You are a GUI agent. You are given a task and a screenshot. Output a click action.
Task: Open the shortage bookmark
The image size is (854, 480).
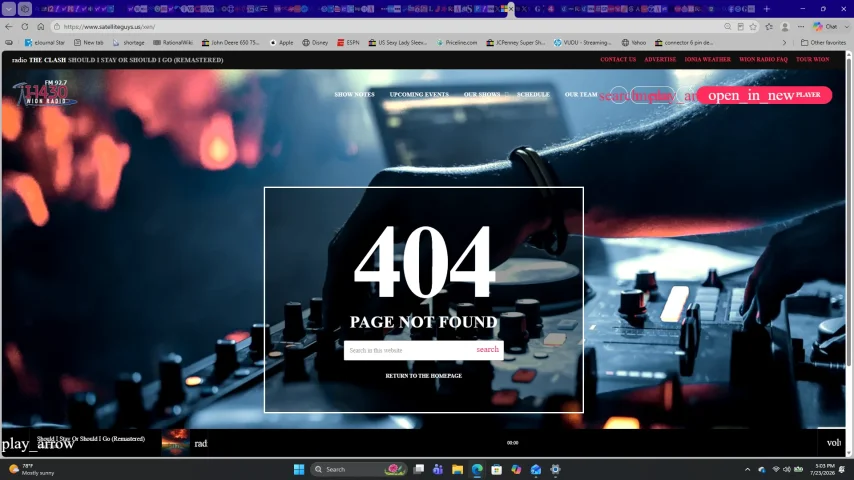(129, 42)
